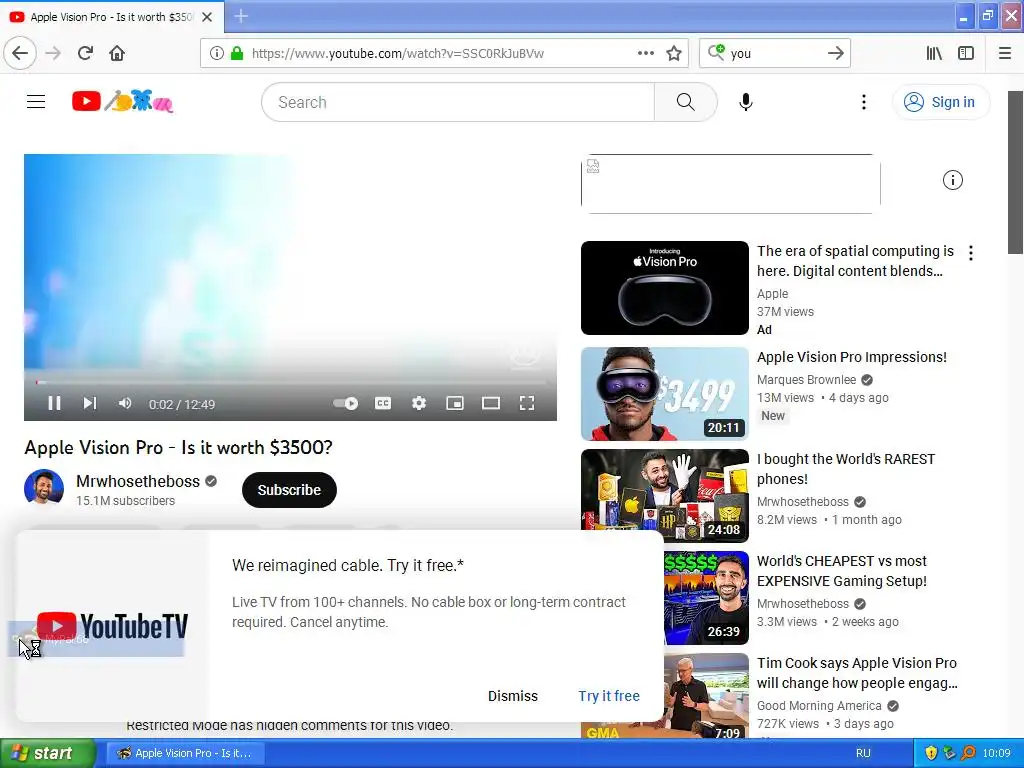The image size is (1024, 768).
Task: Pause the video
Action: (x=54, y=404)
